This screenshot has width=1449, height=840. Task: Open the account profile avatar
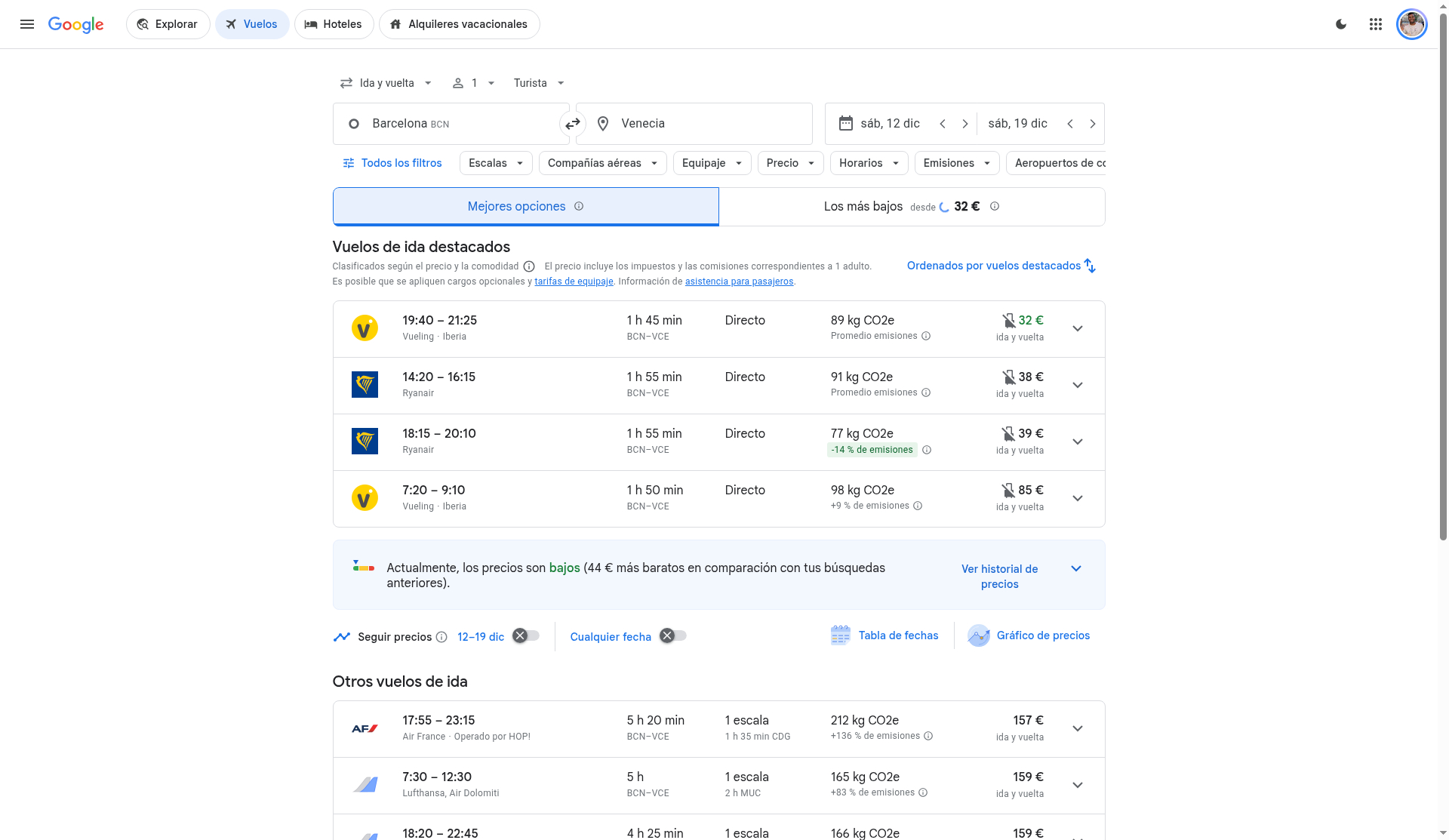(x=1411, y=24)
